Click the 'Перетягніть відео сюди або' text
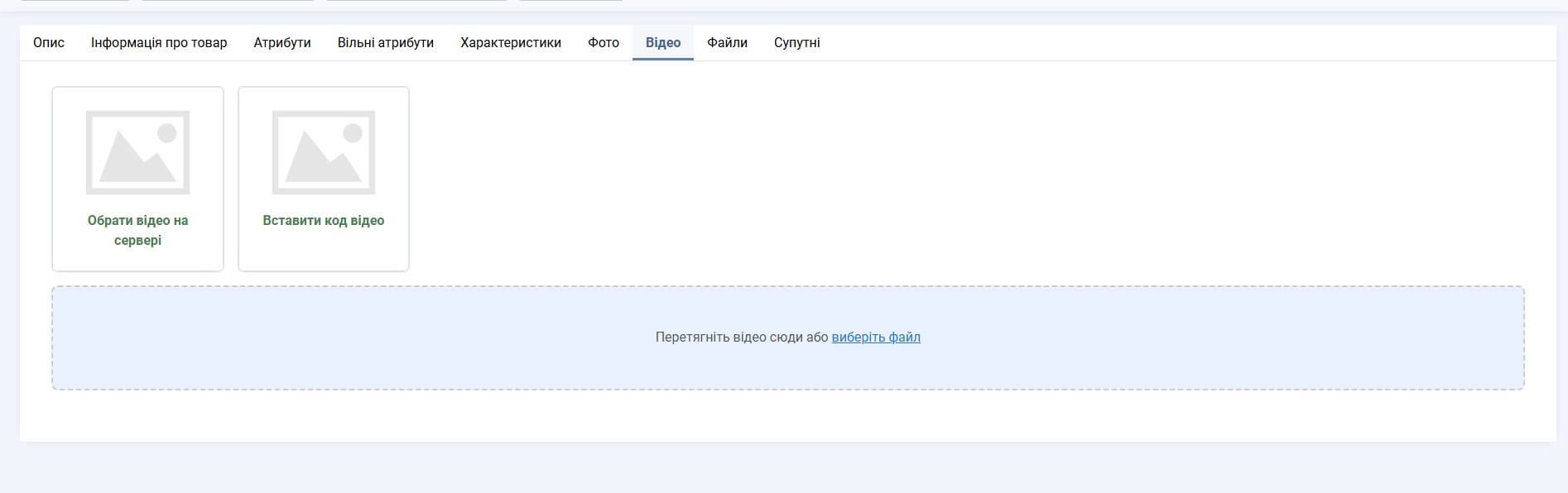This screenshot has width=1568, height=493. [741, 337]
